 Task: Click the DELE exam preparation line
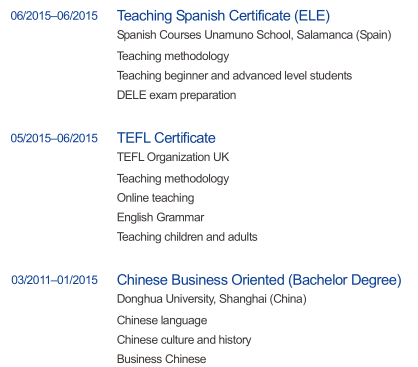tap(176, 95)
